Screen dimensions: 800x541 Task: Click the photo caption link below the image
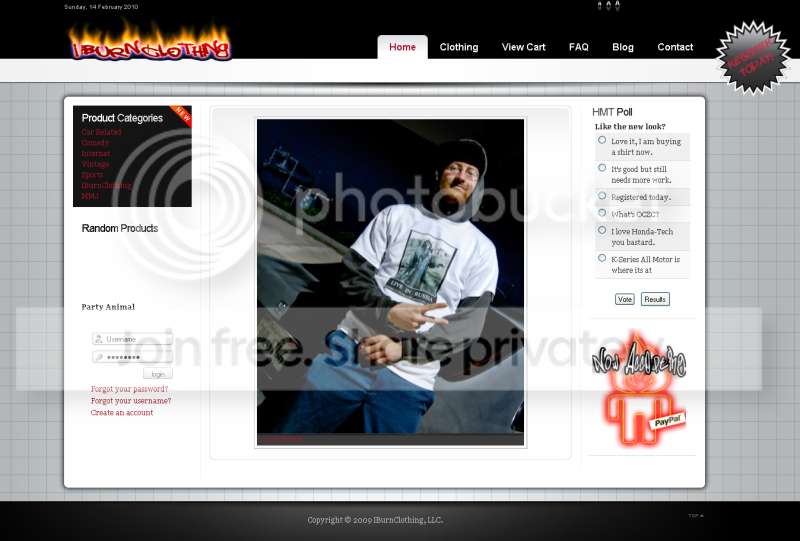(281, 439)
